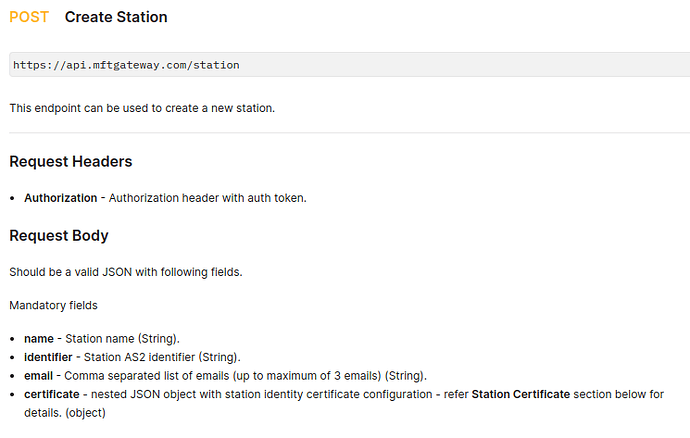690x438 pixels.
Task: Click 'Authorization header with auth token' text
Action: tap(208, 198)
